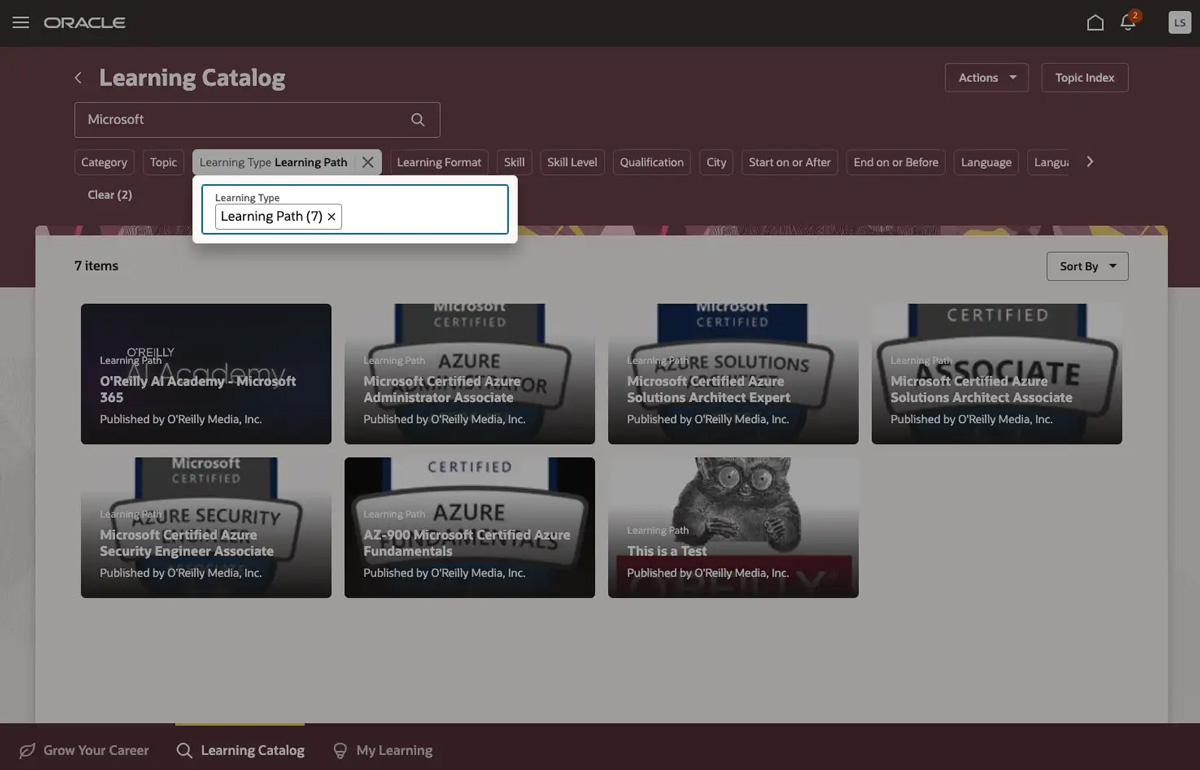Go back with the arrow beside Learning Catalog

[x=78, y=78]
